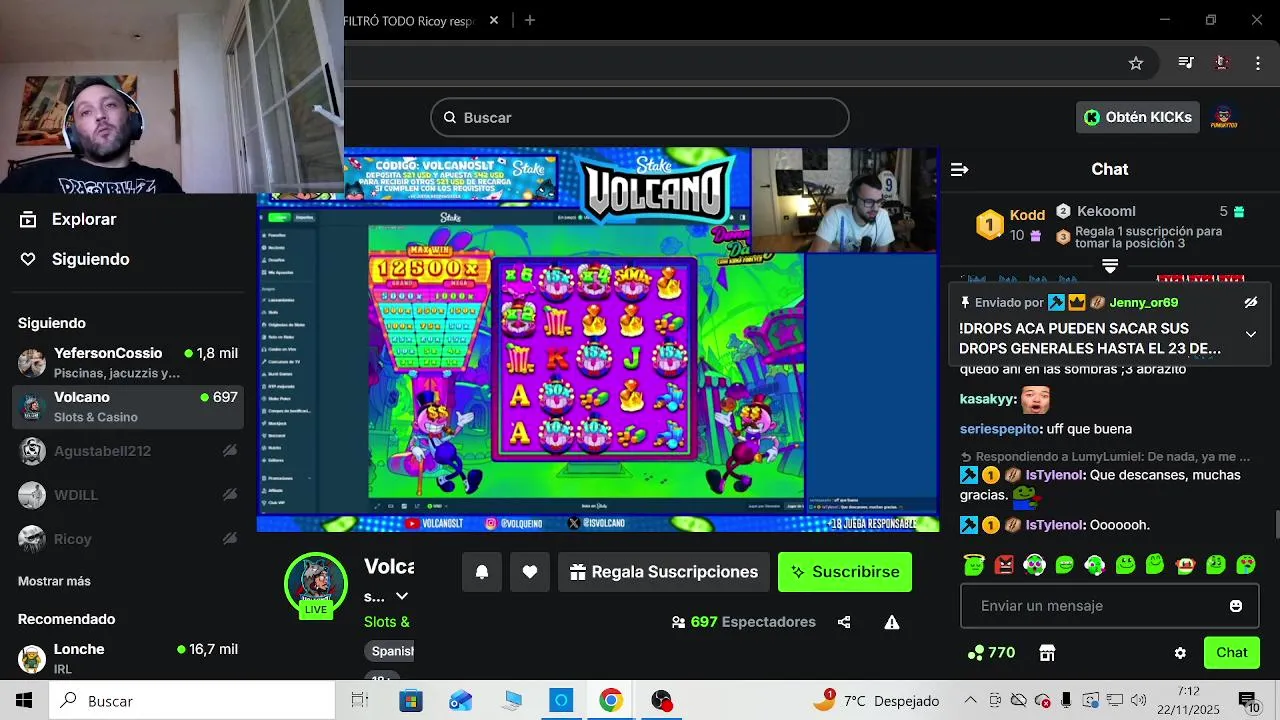Close the FILTRÓ TODO Ricoy tab
The height and width of the screenshot is (720, 1280).
tap(494, 20)
